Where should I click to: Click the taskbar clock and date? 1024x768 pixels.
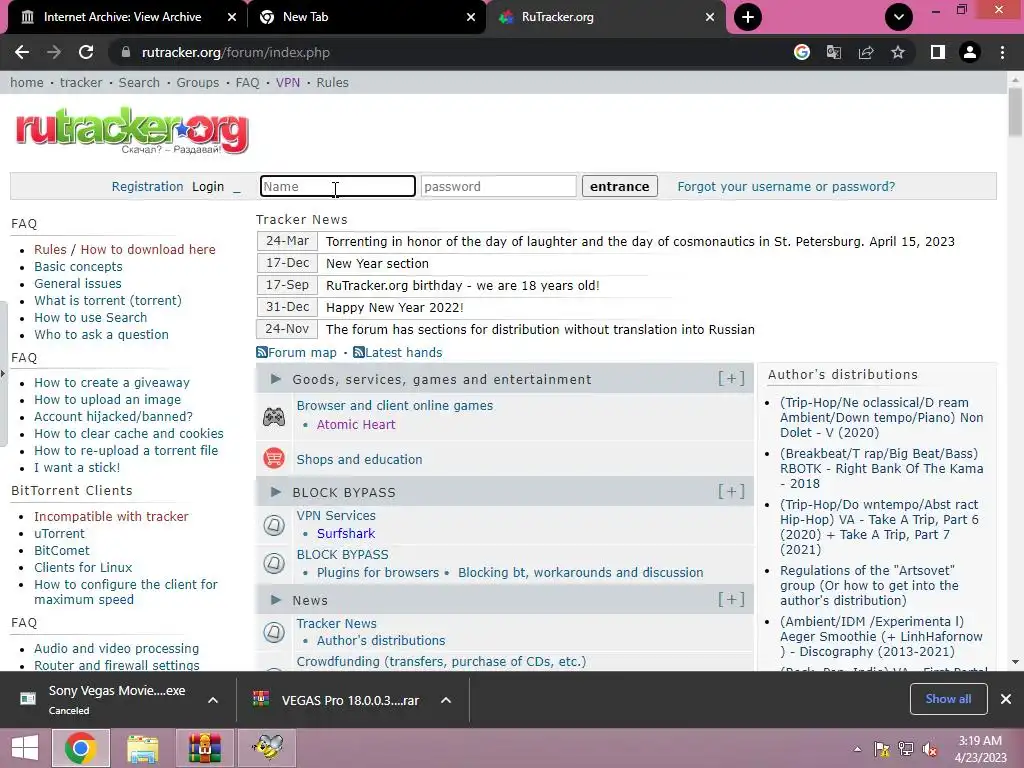point(980,749)
